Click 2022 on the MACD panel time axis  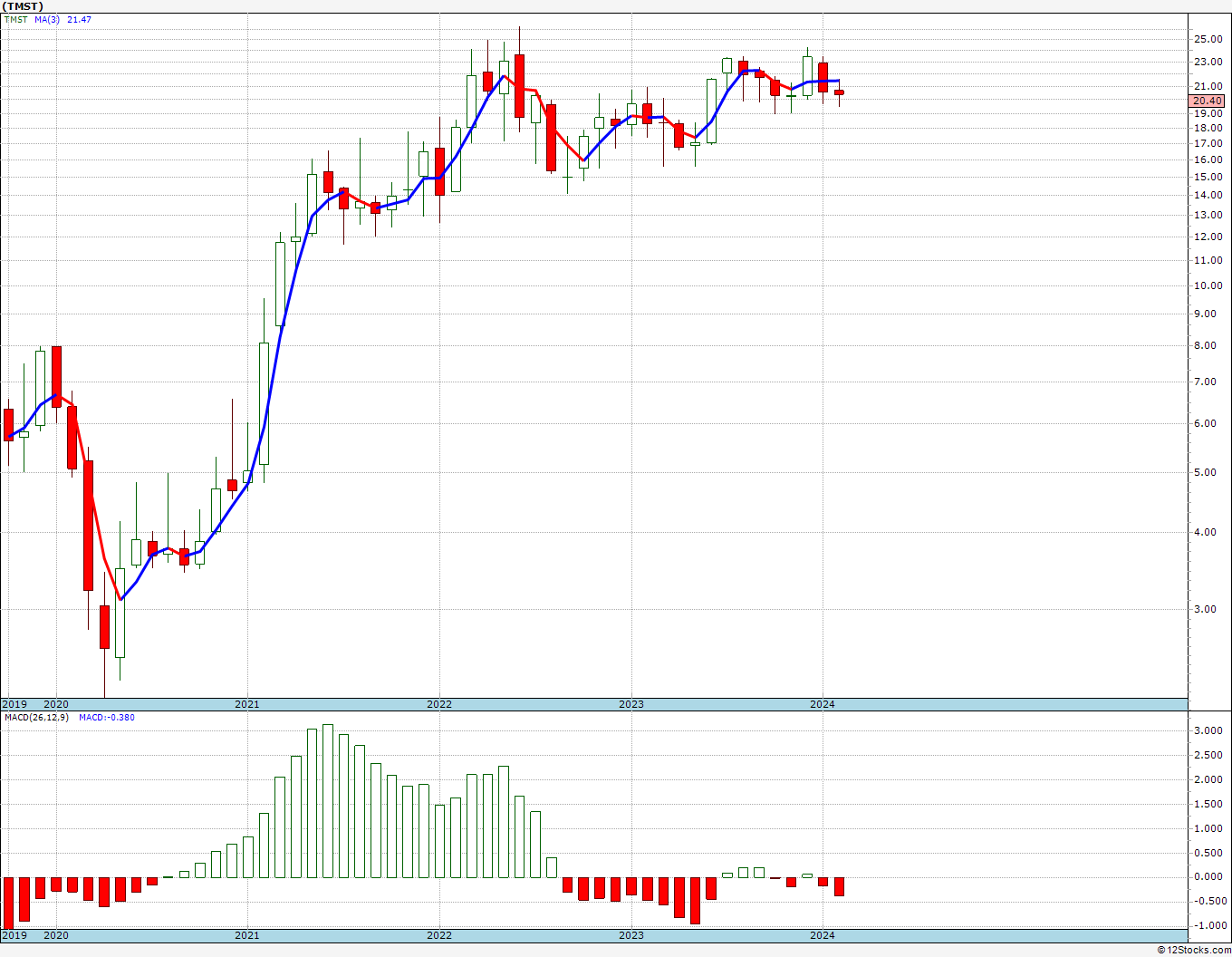439,935
